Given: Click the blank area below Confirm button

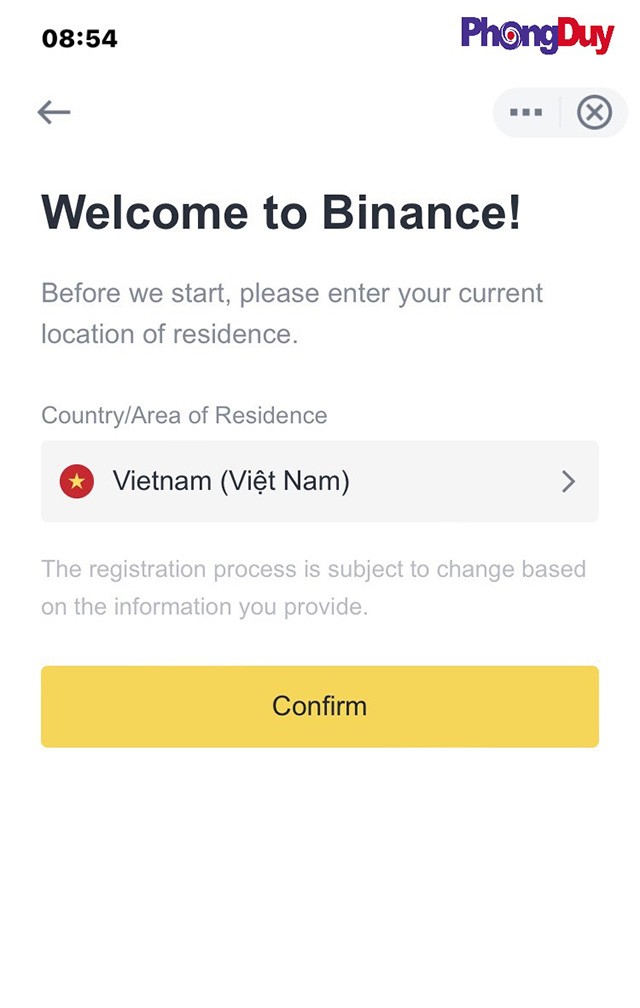Looking at the screenshot, I should (x=320, y=870).
